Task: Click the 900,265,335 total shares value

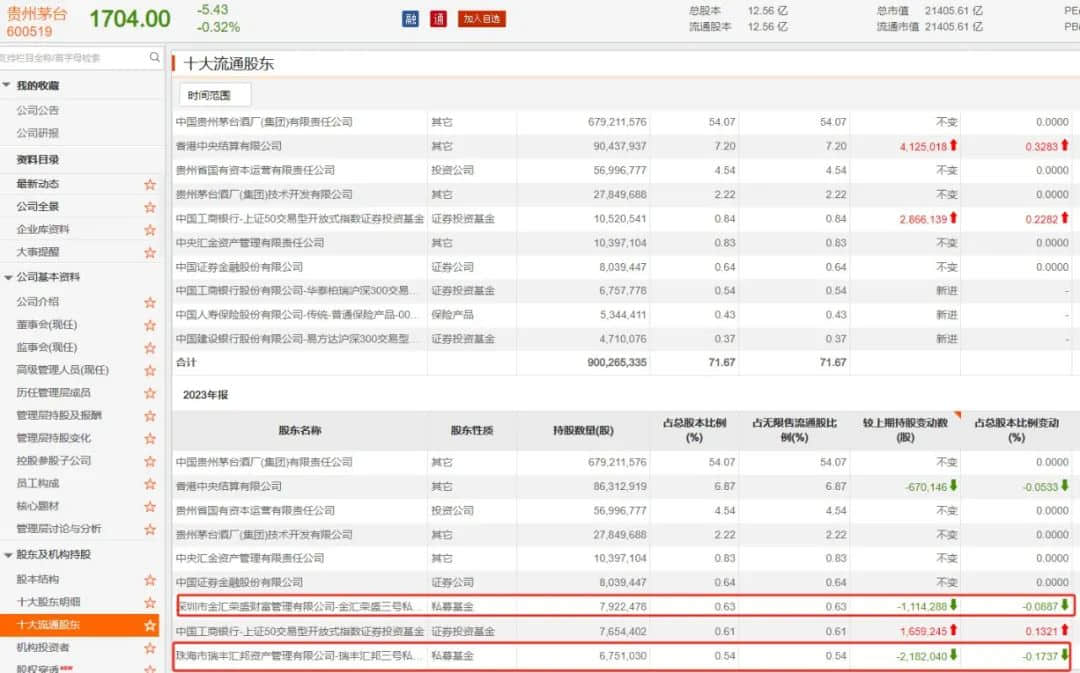Action: click(617, 362)
